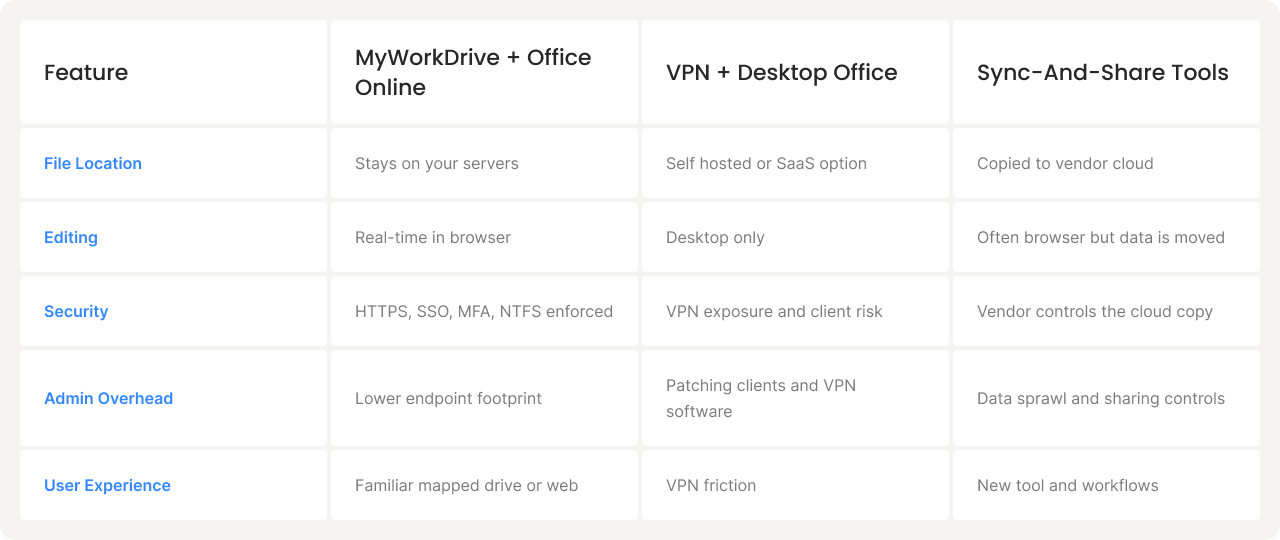Select the MyWorkDrive + Office Online header
Viewport: 1280px width, 540px height.
(x=473, y=72)
